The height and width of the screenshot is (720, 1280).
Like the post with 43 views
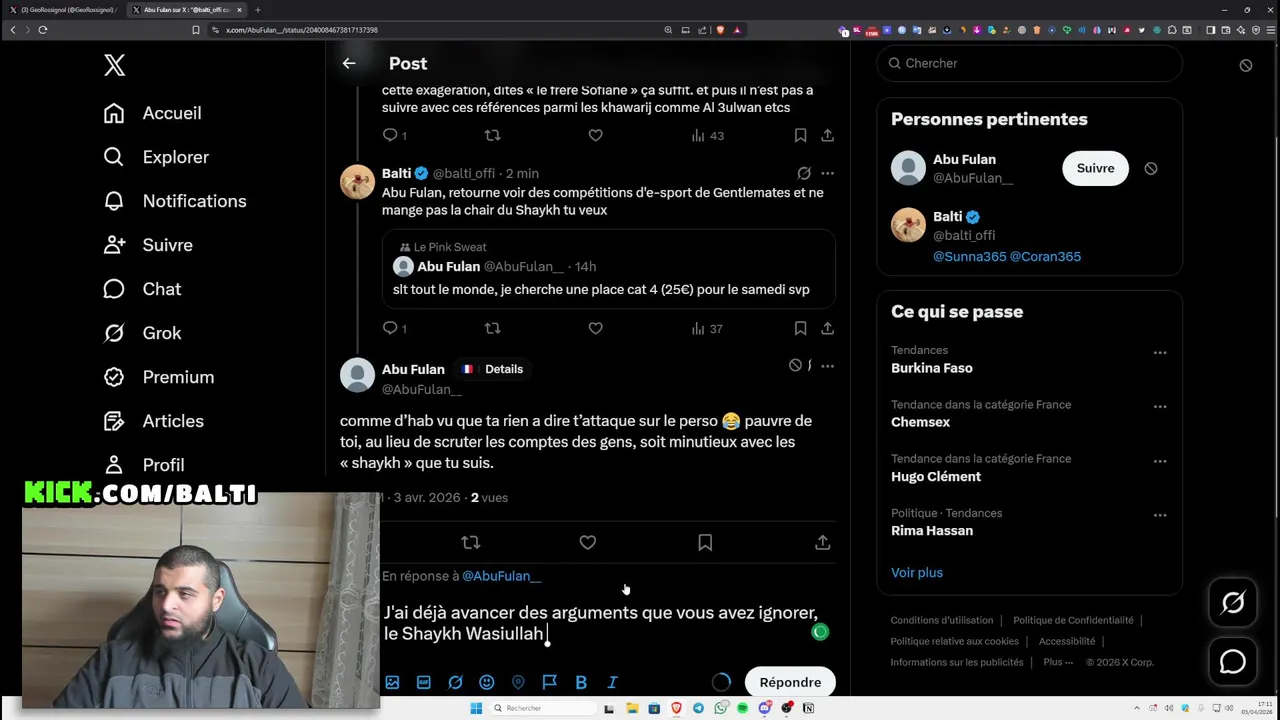595,135
